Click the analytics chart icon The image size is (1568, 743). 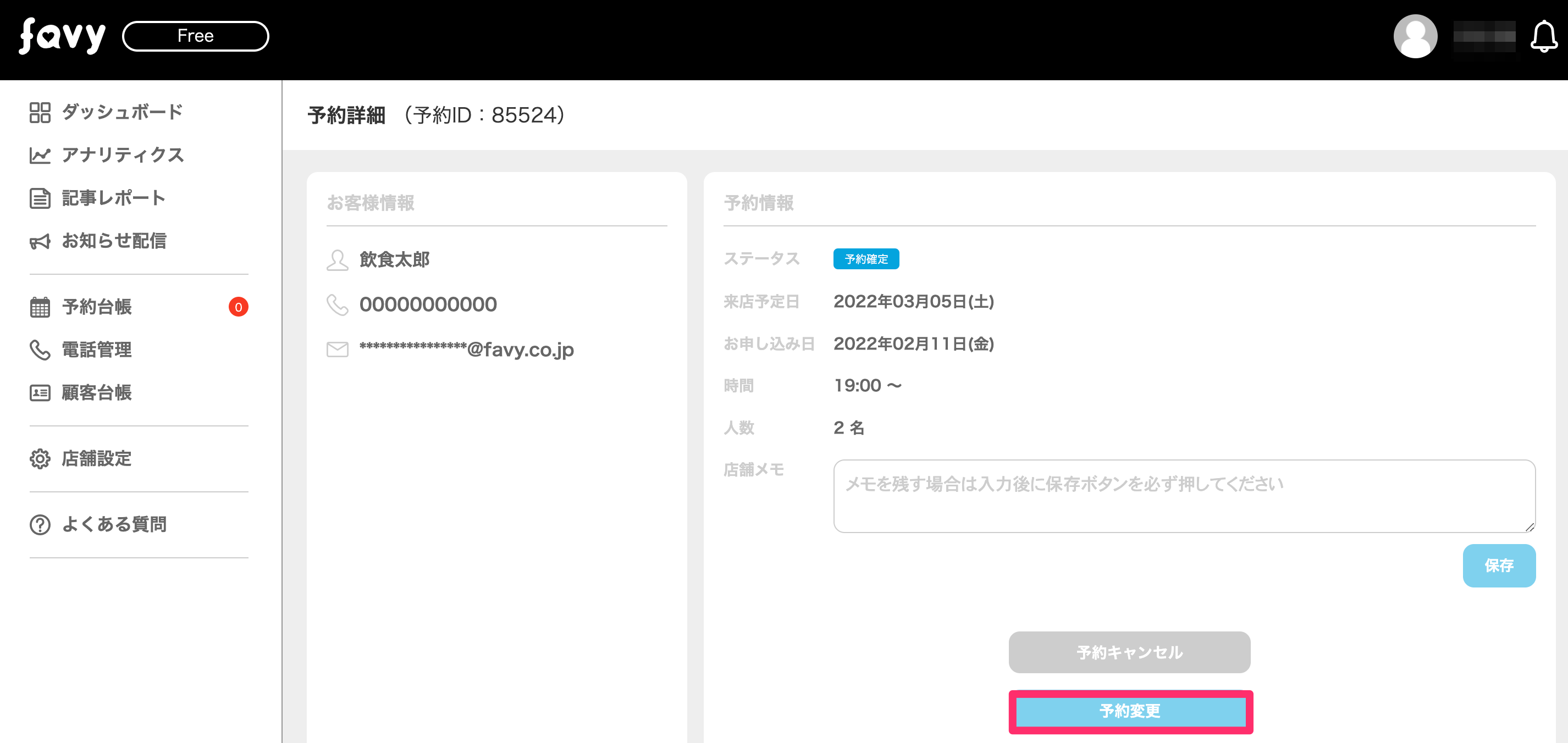tap(40, 156)
